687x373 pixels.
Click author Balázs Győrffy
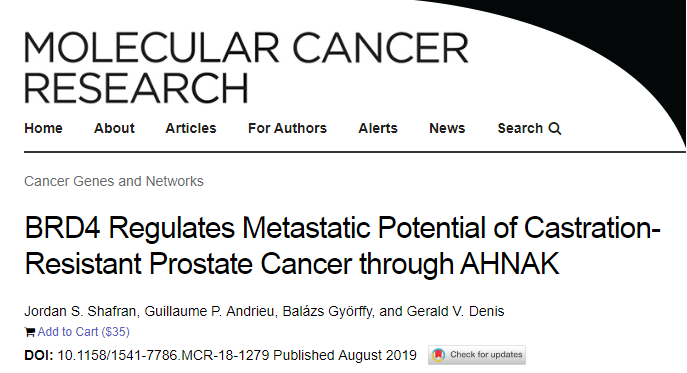pos(328,311)
